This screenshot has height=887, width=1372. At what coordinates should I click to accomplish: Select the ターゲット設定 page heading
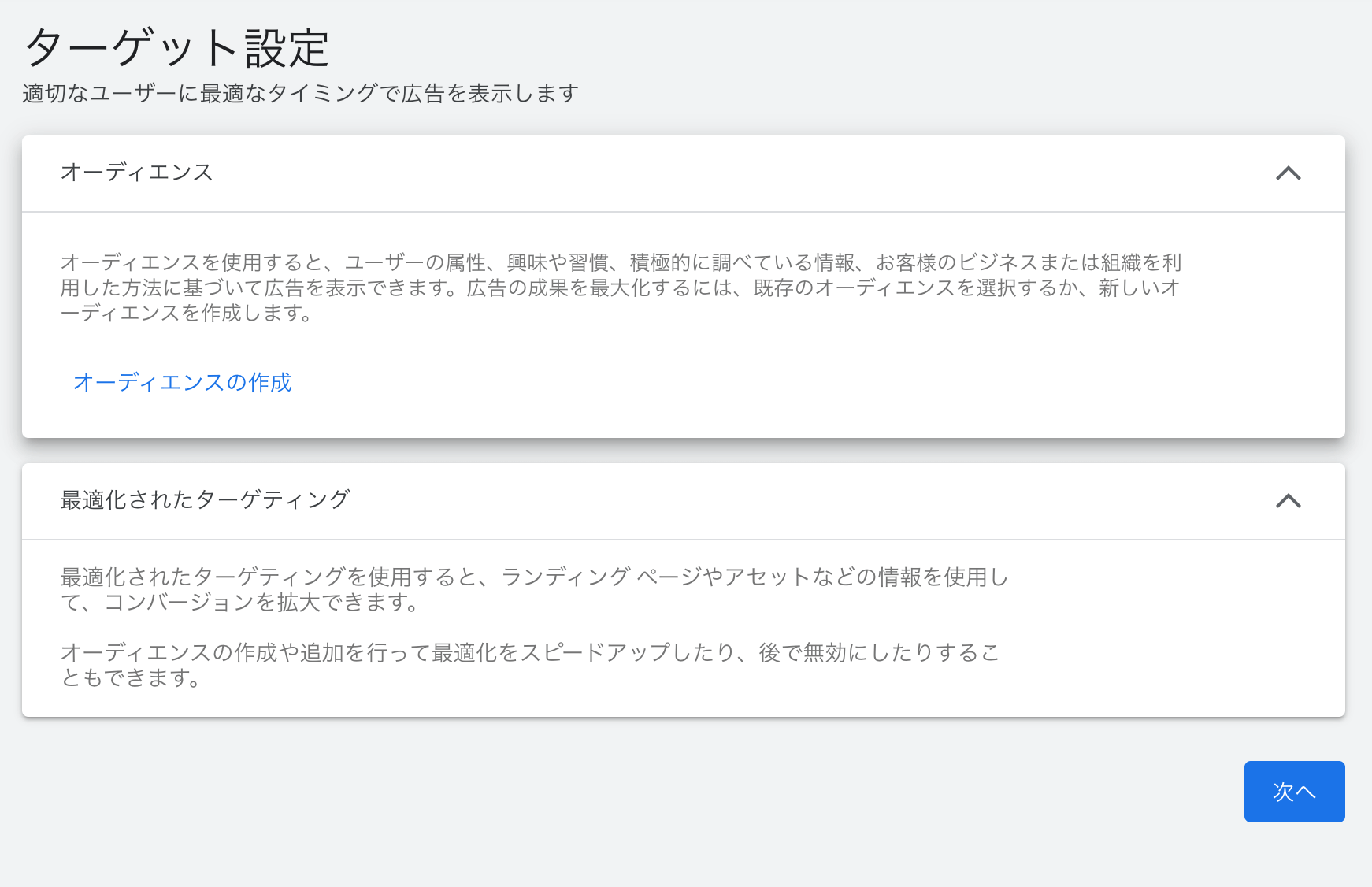(x=177, y=48)
